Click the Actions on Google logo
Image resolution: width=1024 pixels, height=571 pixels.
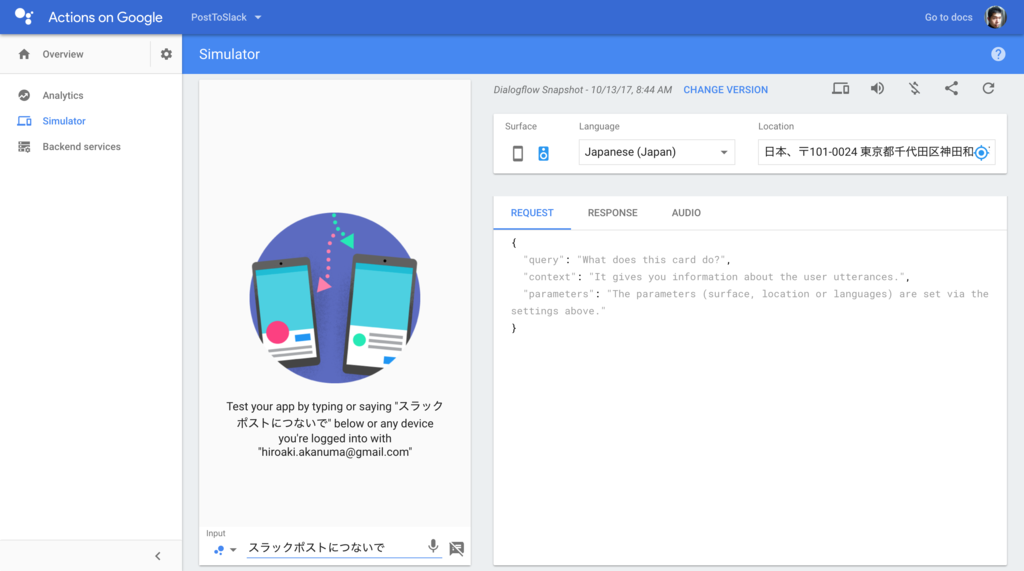coord(24,17)
